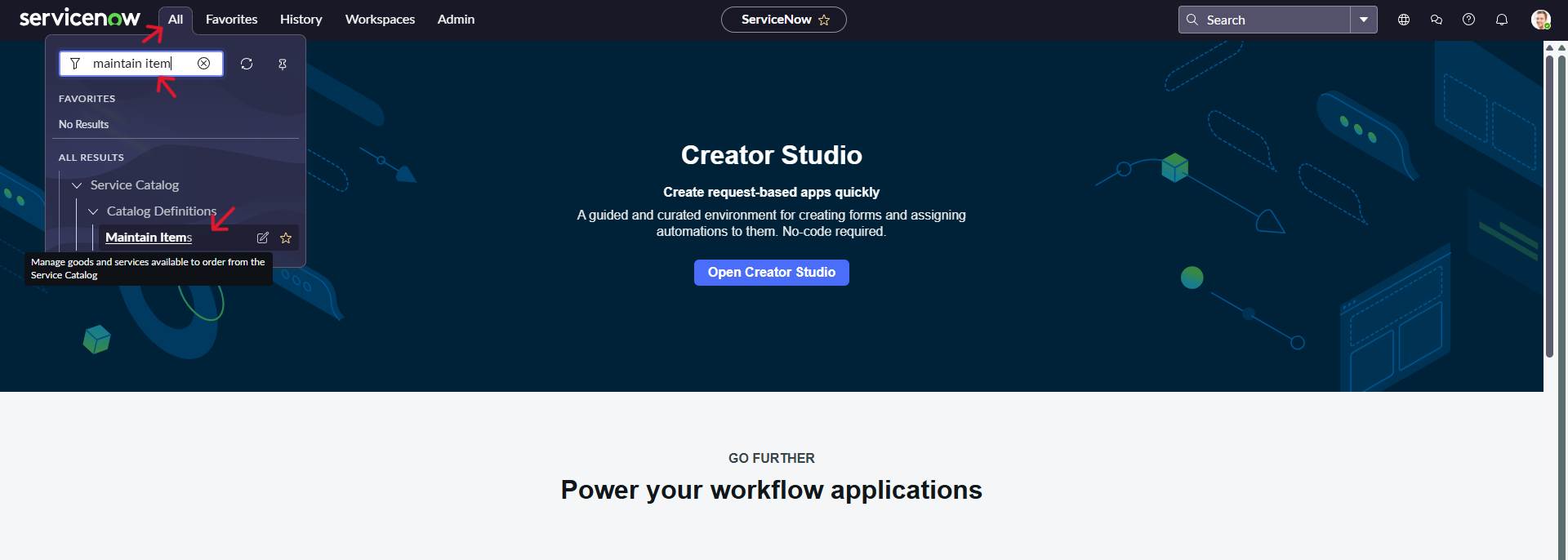Open the chat conversations icon

tap(1437, 20)
